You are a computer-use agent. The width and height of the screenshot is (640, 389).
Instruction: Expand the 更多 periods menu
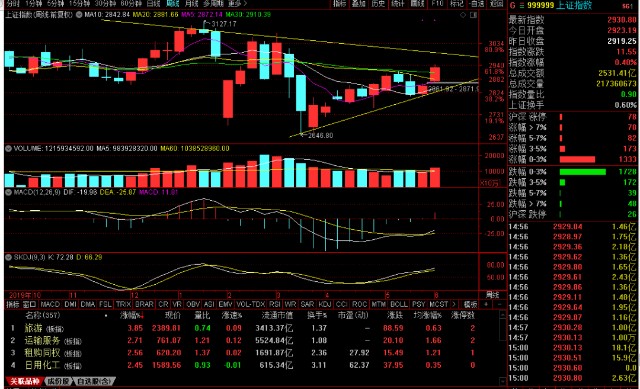pyautogui.click(x=238, y=3)
